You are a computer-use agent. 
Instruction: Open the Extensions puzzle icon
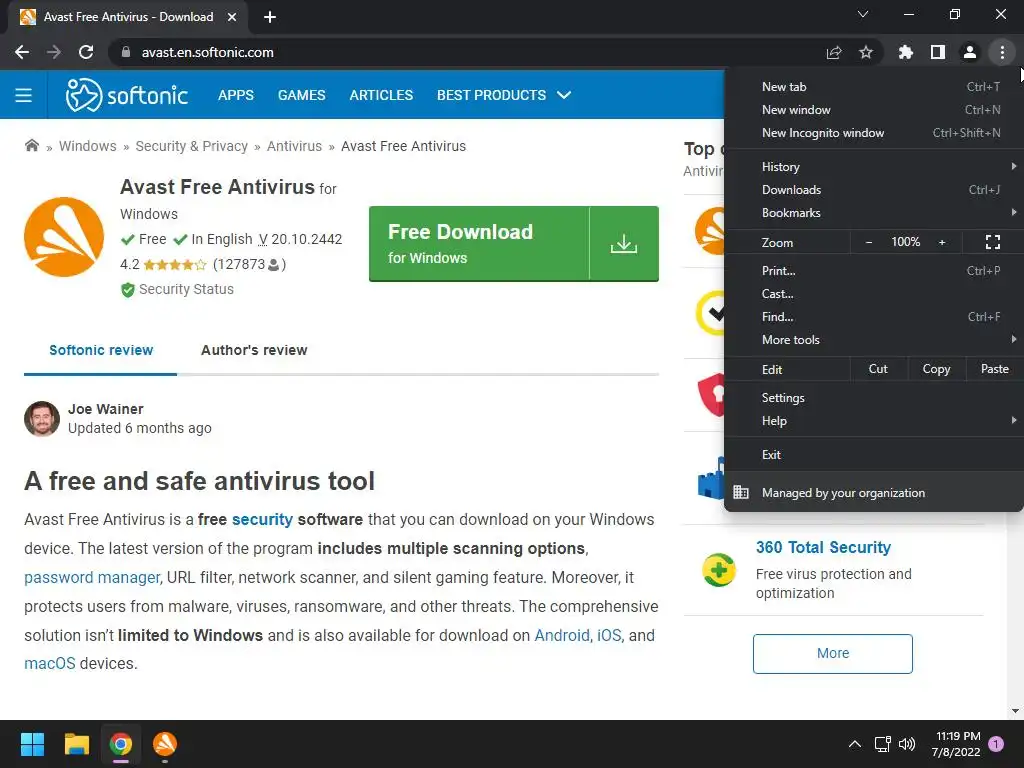point(905,52)
